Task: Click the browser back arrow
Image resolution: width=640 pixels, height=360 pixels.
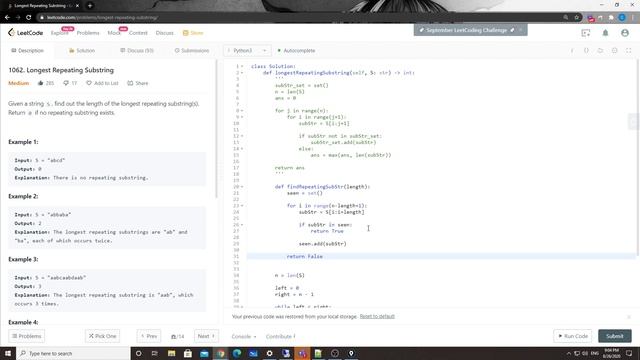Action: (7, 18)
